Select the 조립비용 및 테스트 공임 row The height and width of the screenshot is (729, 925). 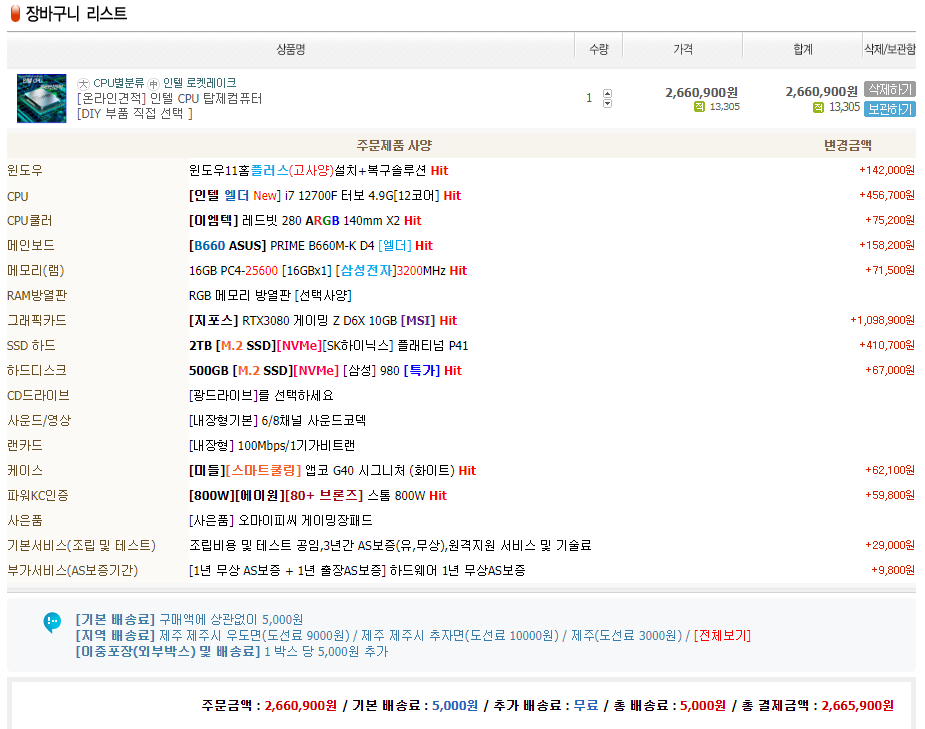pyautogui.click(x=390, y=546)
